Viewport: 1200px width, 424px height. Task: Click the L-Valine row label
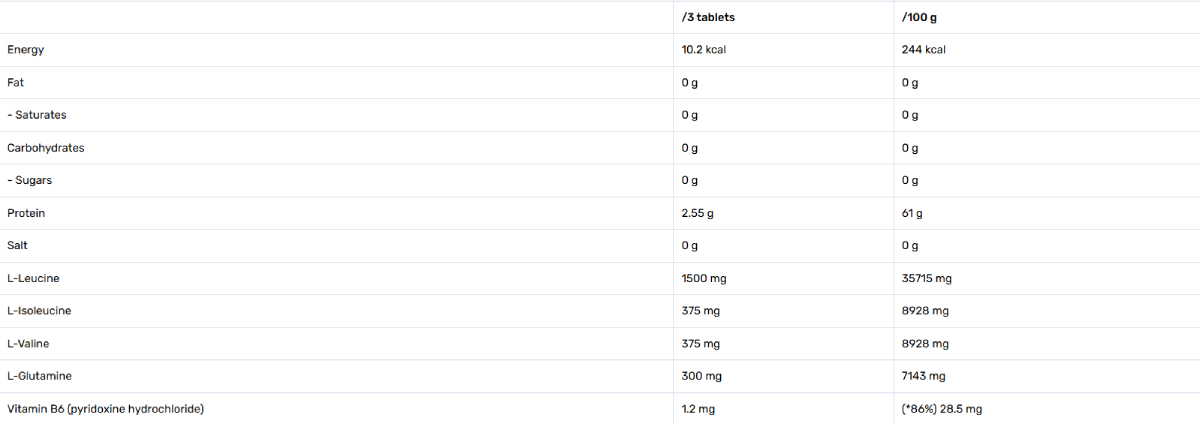(x=28, y=344)
